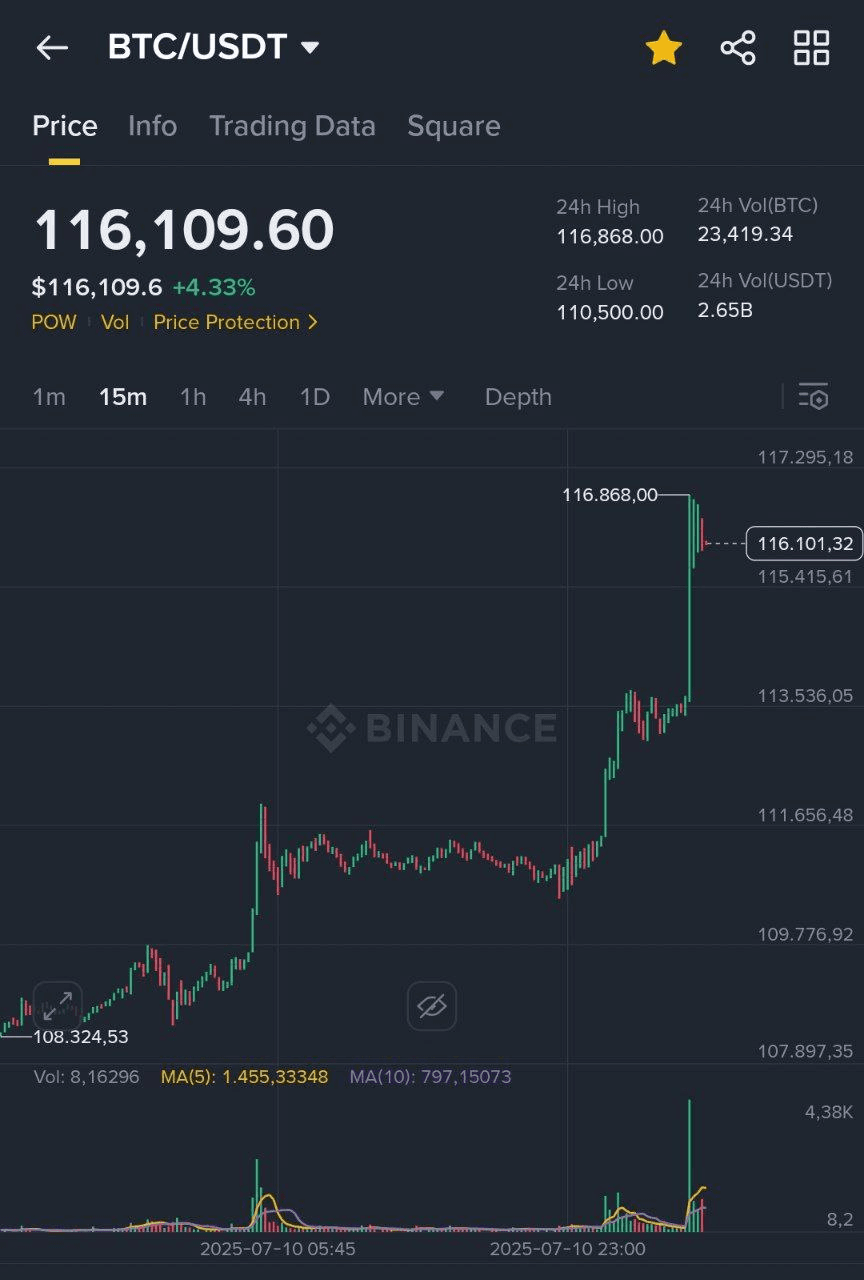864x1280 pixels.
Task: Switch to the Trading Data tab
Action: point(292,126)
